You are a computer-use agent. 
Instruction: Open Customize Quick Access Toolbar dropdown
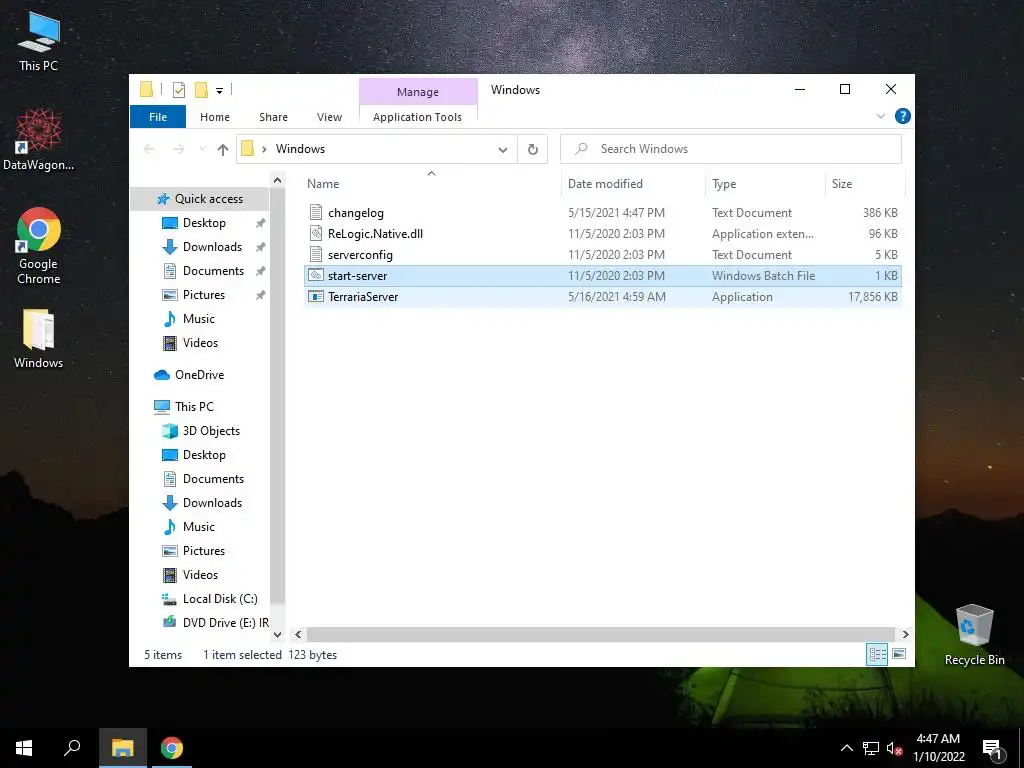219,91
